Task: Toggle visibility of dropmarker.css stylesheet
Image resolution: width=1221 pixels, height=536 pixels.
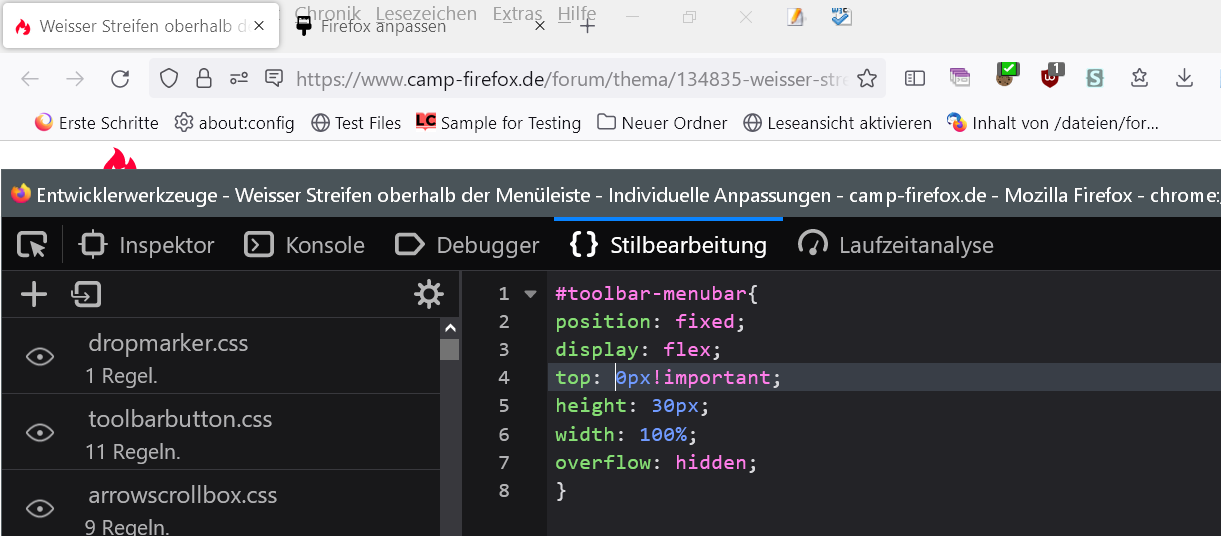Action: point(40,357)
